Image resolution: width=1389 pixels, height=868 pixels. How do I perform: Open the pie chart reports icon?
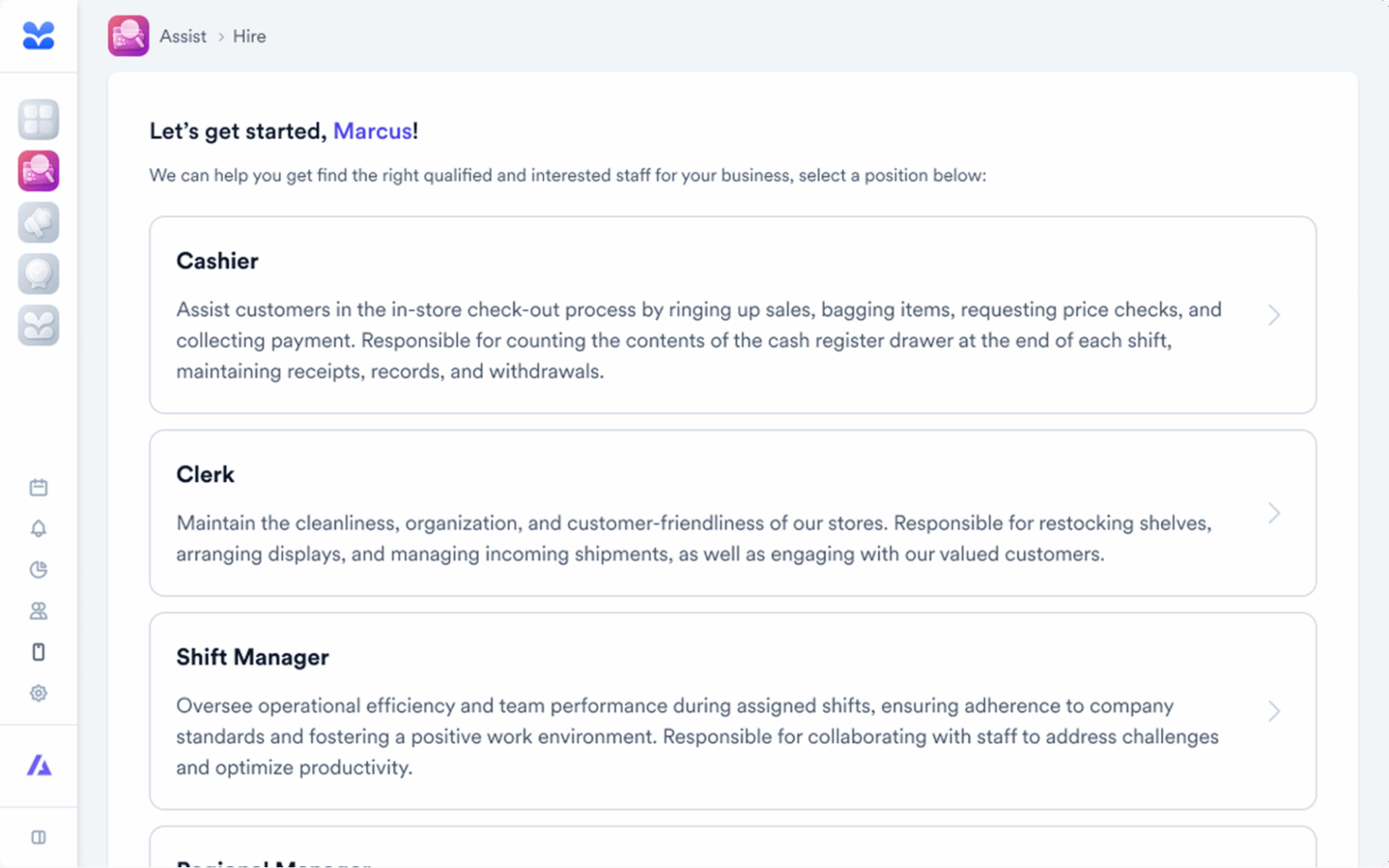(x=38, y=570)
